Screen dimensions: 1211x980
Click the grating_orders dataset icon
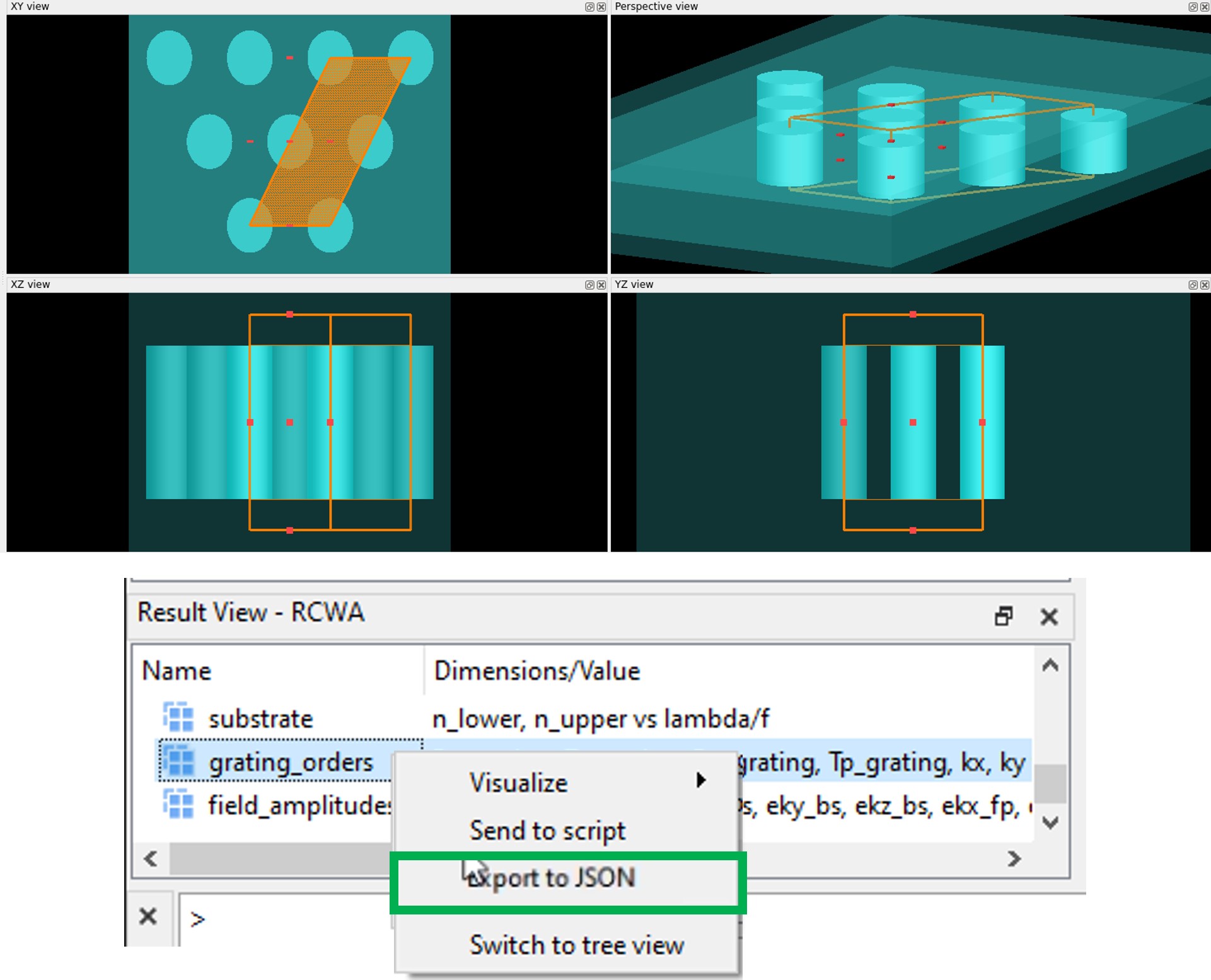pyautogui.click(x=178, y=761)
